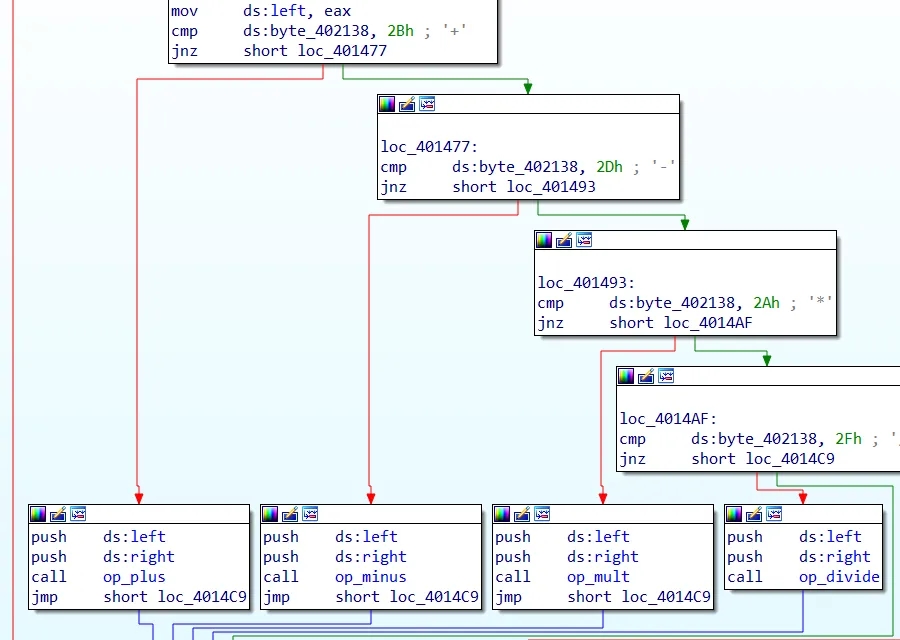Click the node color icon on loc_4014AF block
Viewport: 900px width, 640px height.
626,376
